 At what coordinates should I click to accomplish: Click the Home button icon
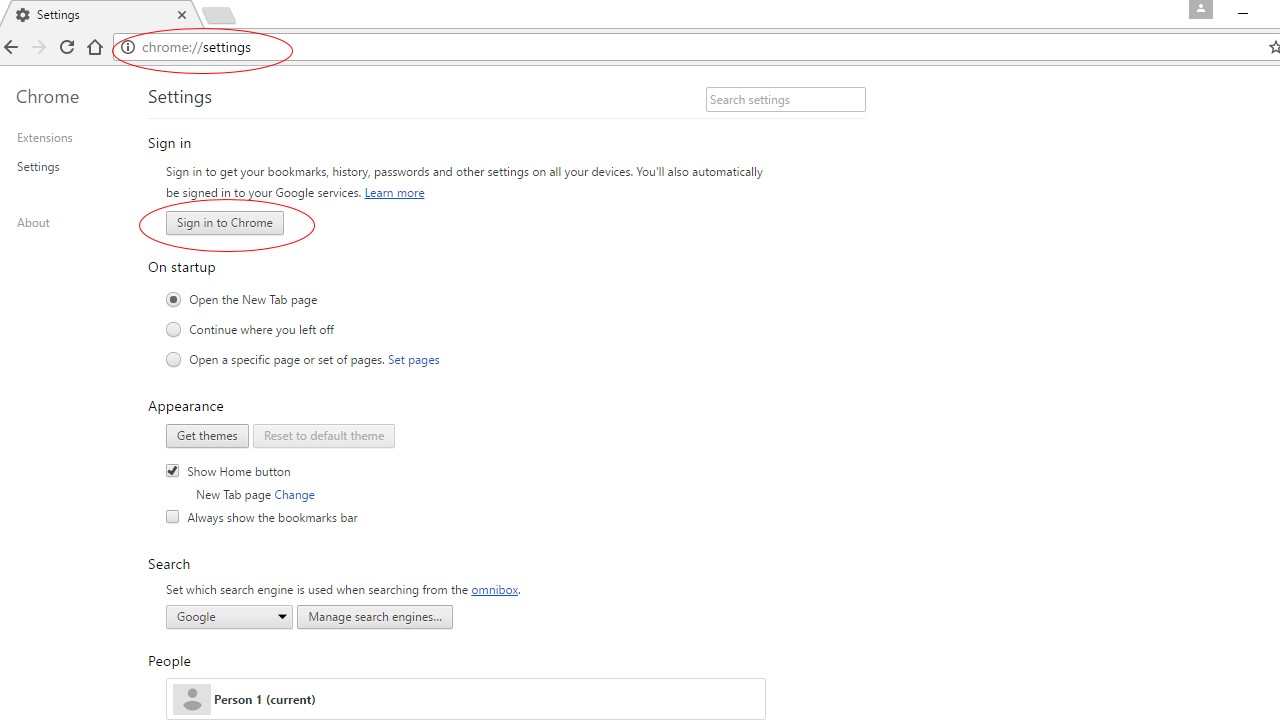click(x=95, y=47)
